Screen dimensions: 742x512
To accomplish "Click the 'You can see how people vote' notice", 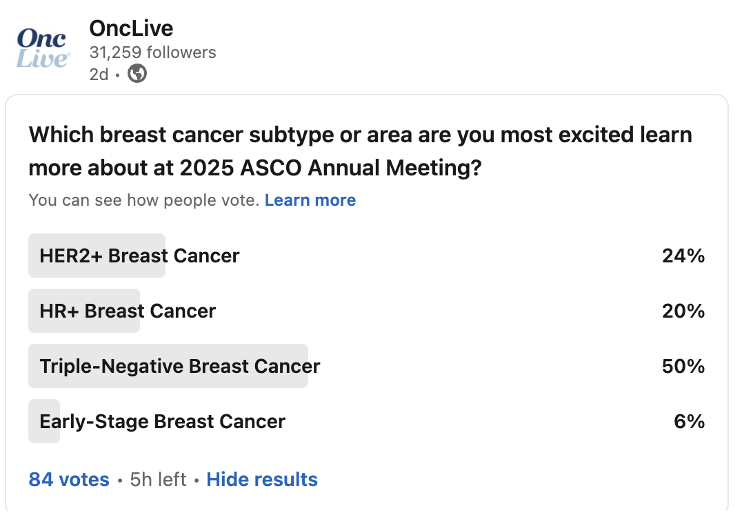I will (x=143, y=200).
